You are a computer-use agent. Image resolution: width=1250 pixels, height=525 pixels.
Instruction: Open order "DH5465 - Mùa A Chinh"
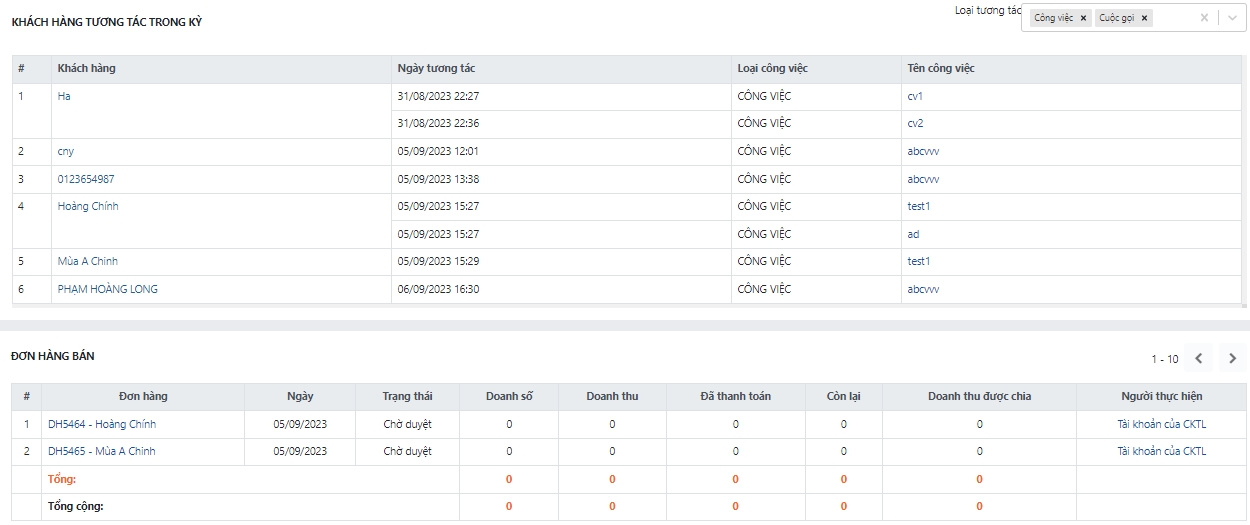tap(102, 451)
